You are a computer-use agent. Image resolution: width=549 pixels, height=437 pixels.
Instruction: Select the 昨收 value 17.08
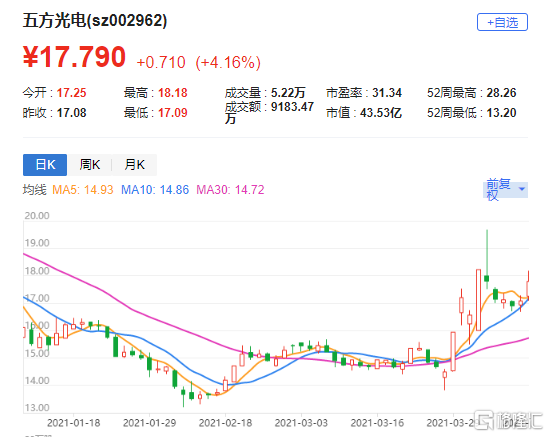(x=71, y=113)
